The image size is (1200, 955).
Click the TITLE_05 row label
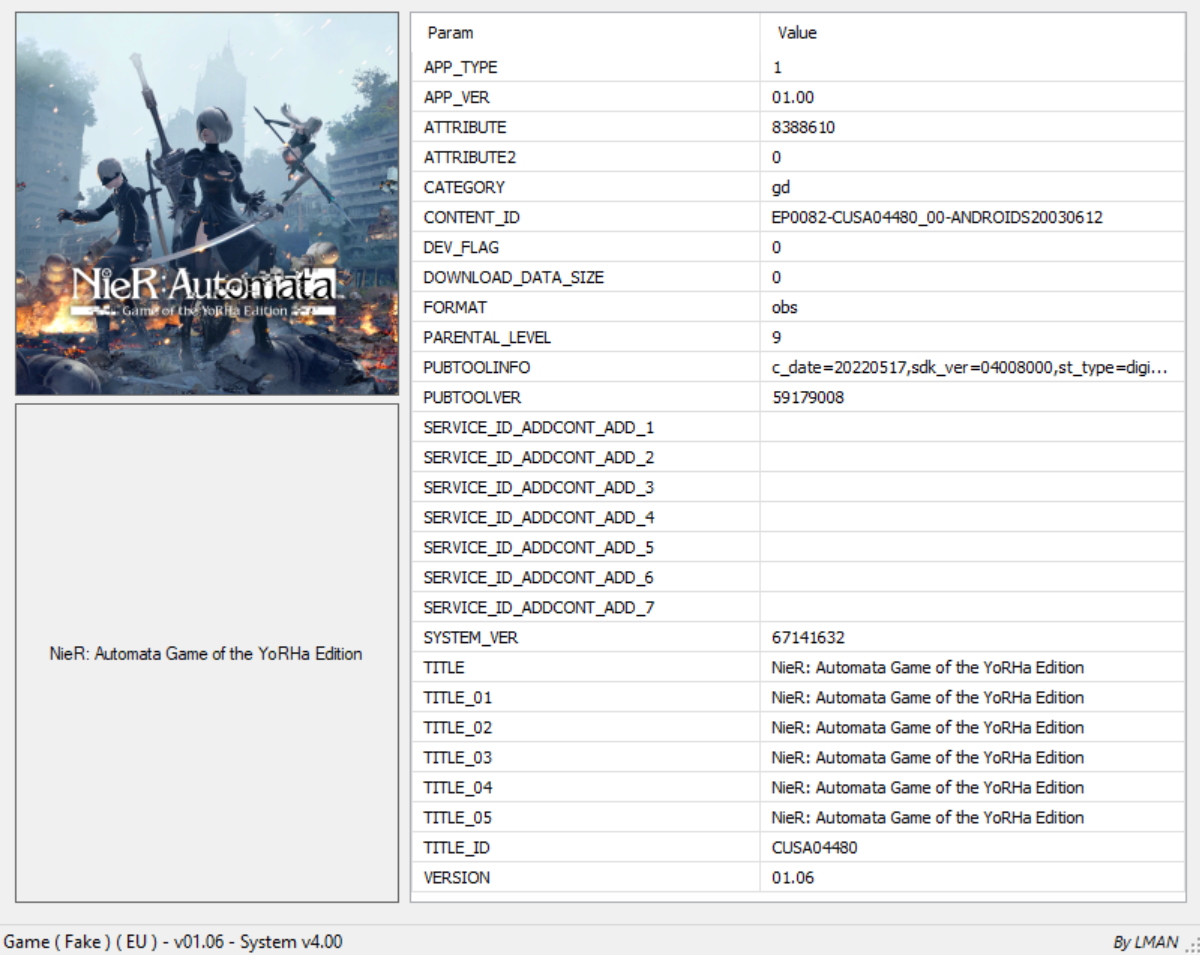point(458,817)
